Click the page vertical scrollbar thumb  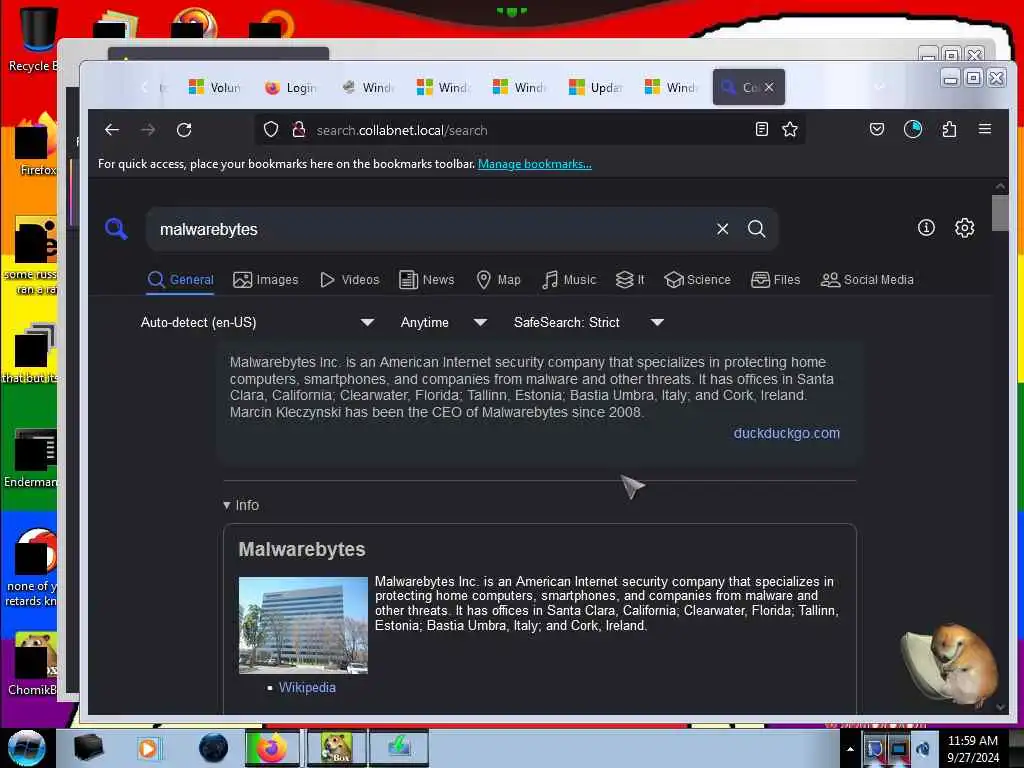[1000, 213]
